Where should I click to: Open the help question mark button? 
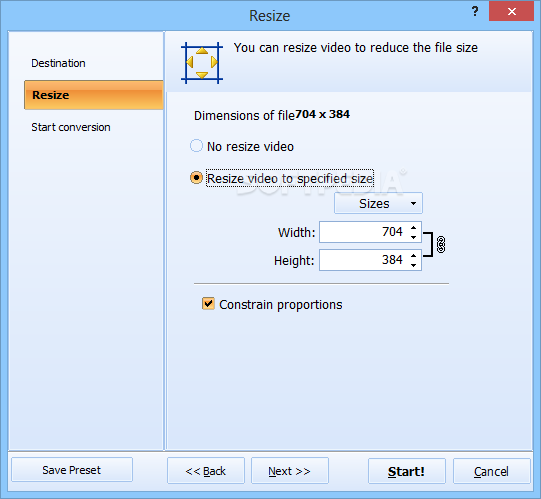(x=475, y=12)
